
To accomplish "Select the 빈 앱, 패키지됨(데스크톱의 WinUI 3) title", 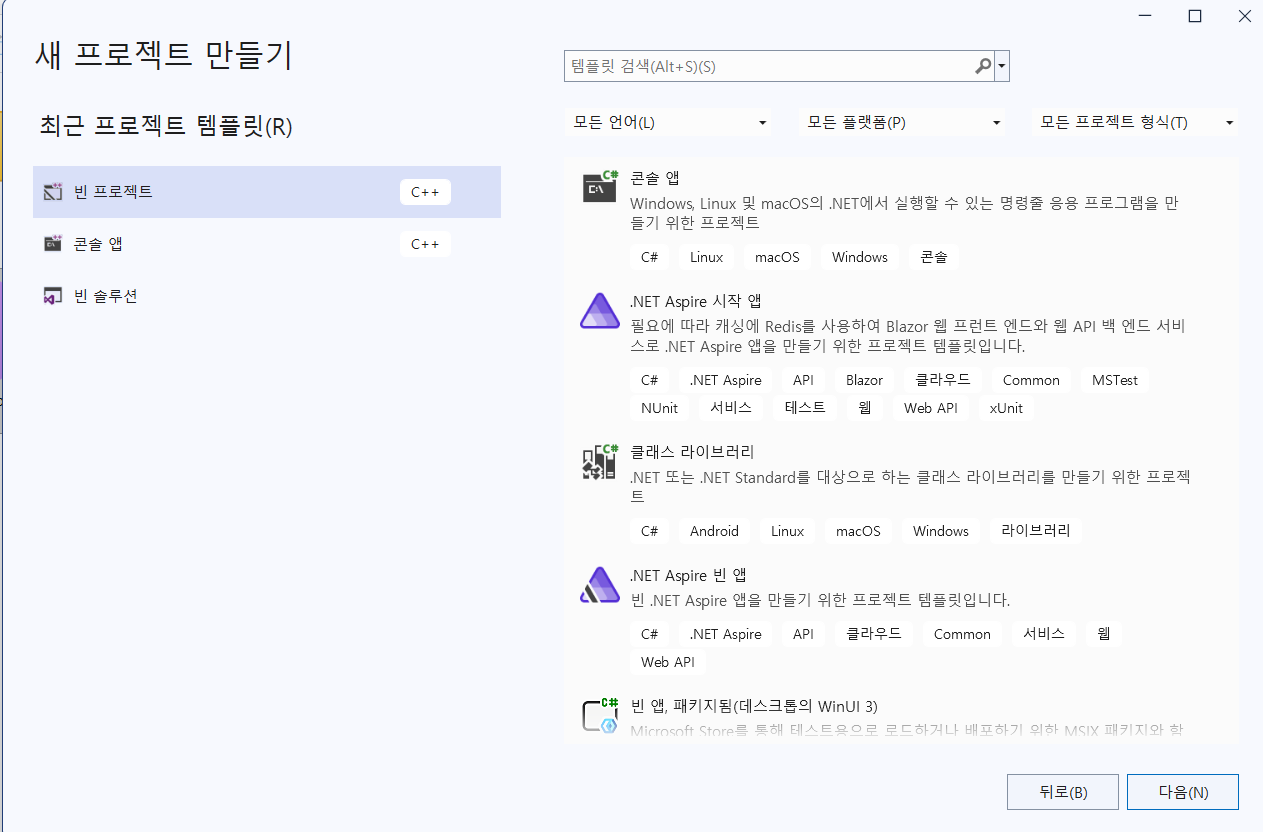I will (754, 706).
